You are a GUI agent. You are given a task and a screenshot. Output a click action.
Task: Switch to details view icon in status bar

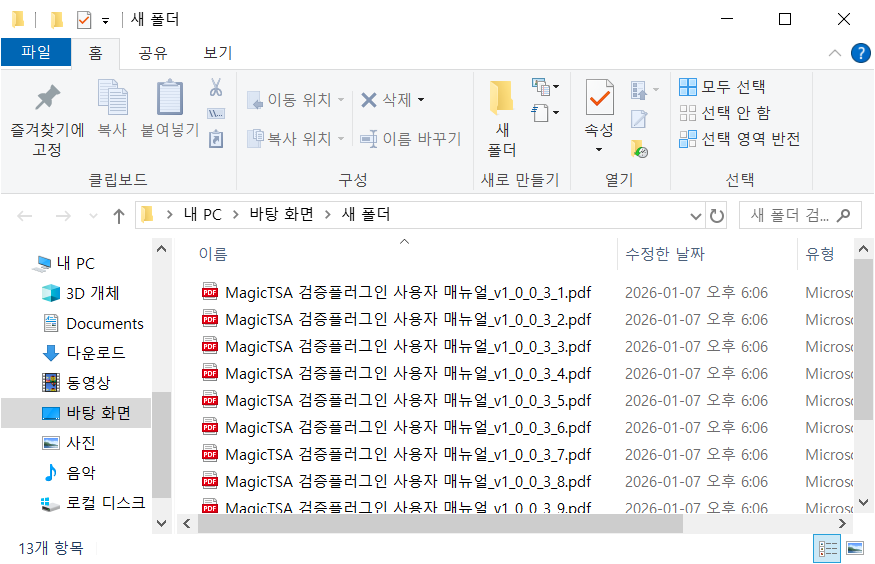pos(827,549)
